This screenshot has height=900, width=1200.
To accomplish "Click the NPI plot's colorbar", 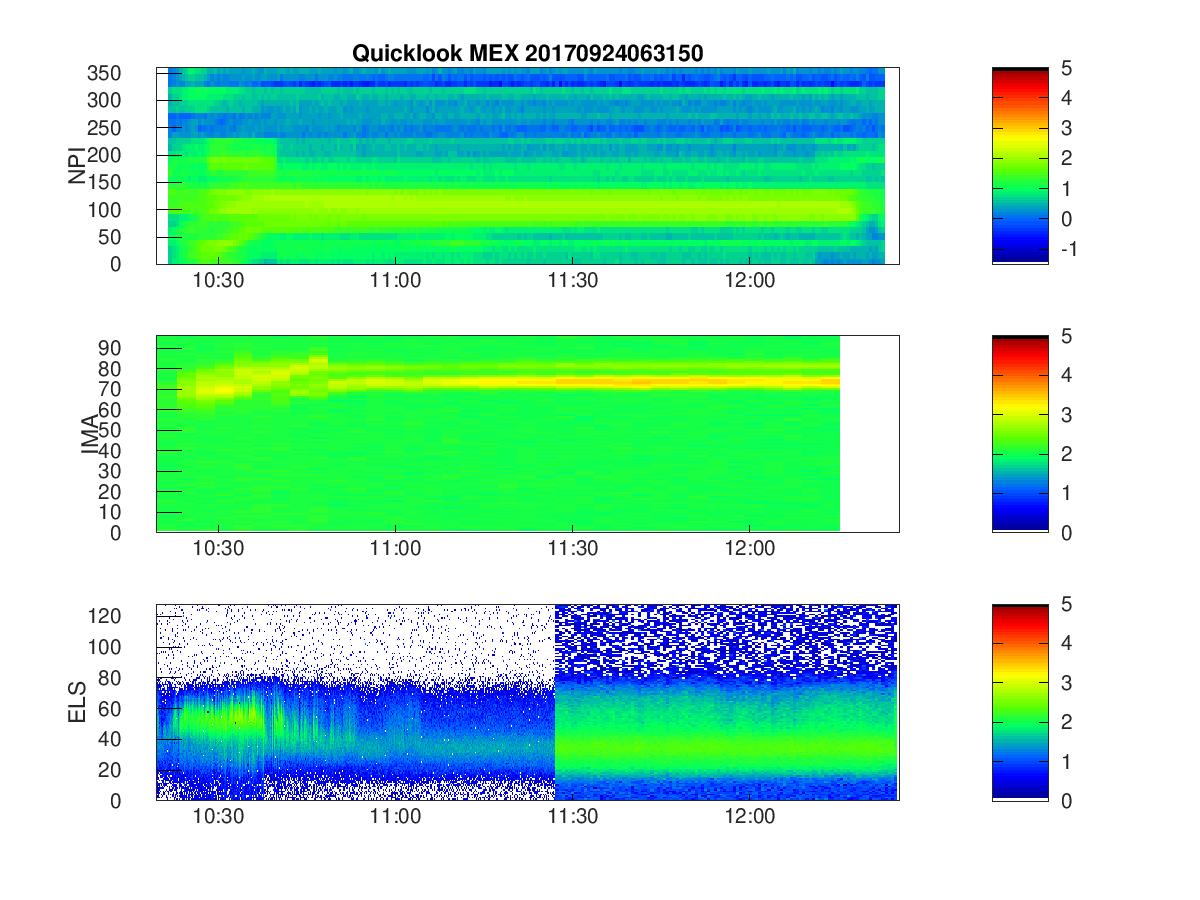I will pyautogui.click(x=1020, y=166).
